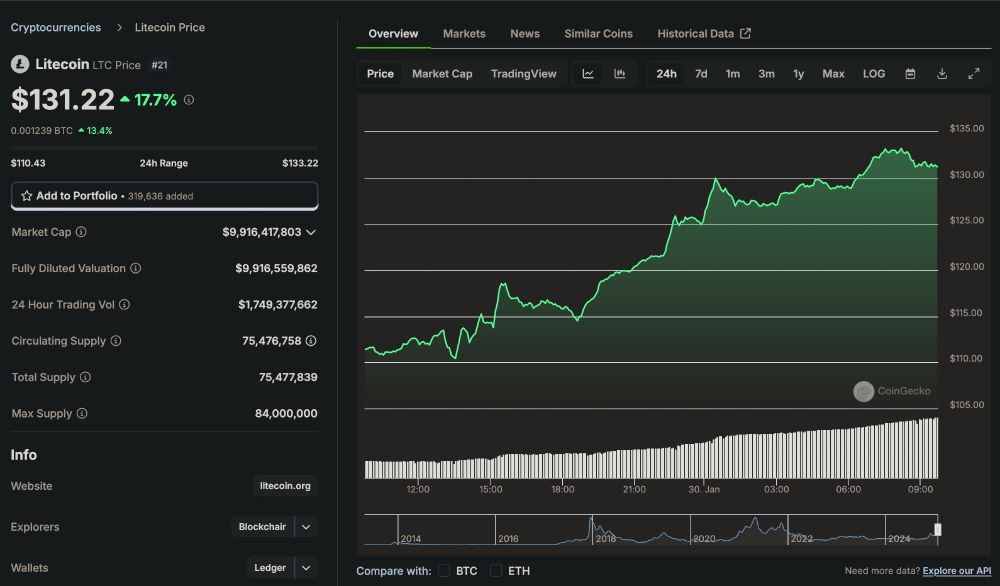Screen dimensions: 1000x586
Task: Expand chart to fullscreen
Action: (x=974, y=74)
